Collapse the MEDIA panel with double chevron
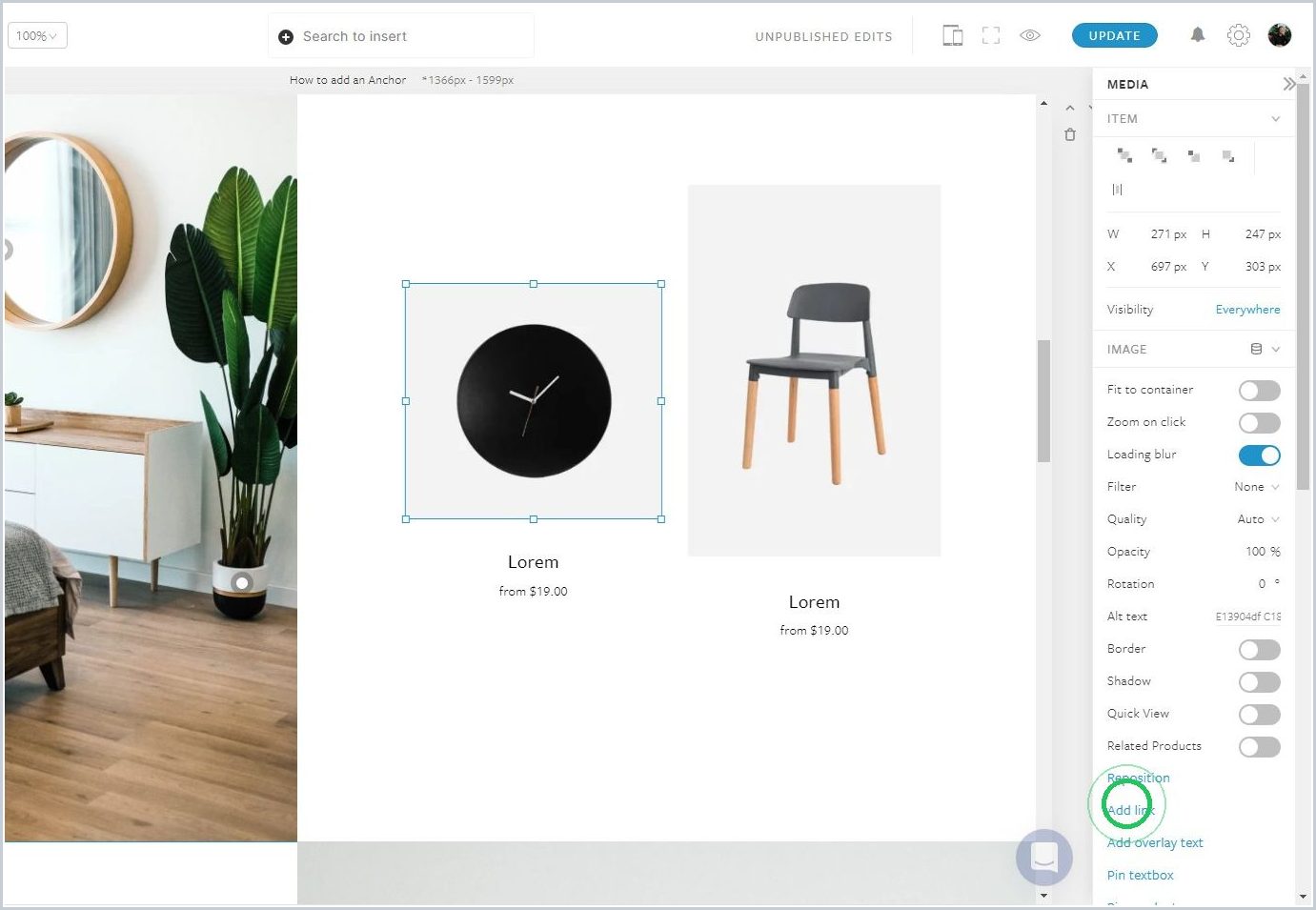Screen dimensions: 1316x910 [1288, 84]
